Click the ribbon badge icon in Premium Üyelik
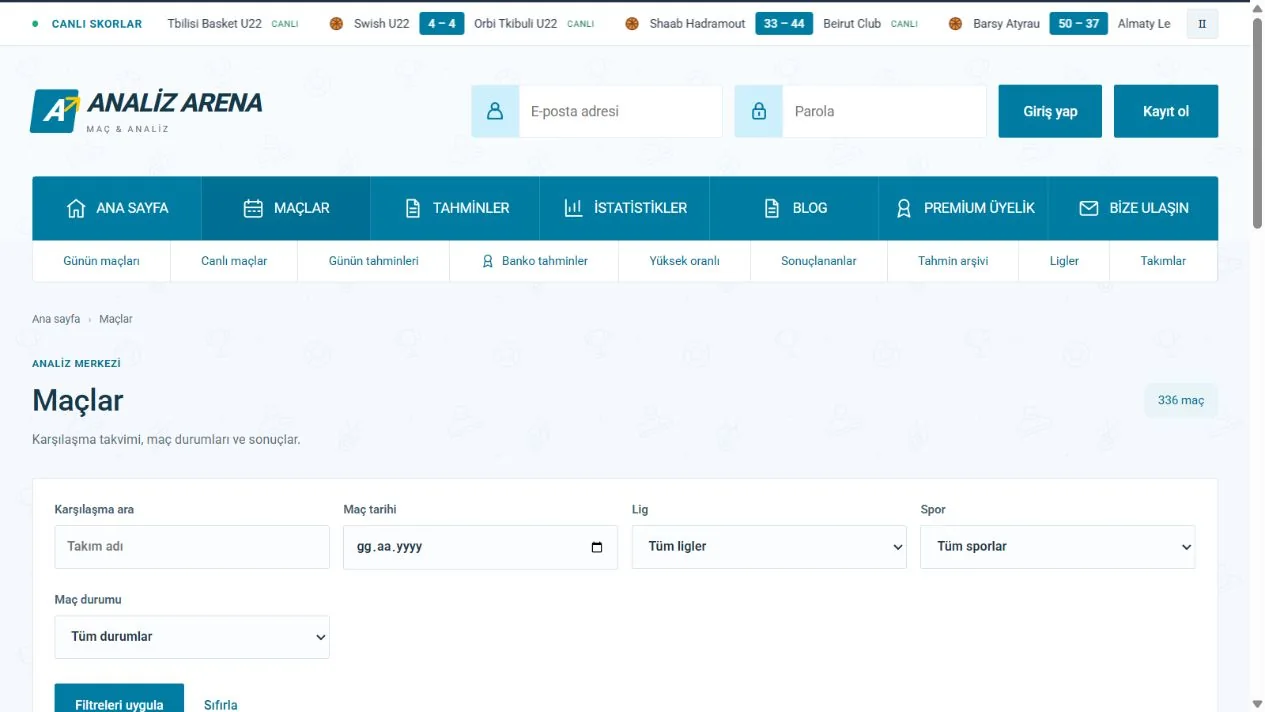1265x712 pixels. click(904, 208)
